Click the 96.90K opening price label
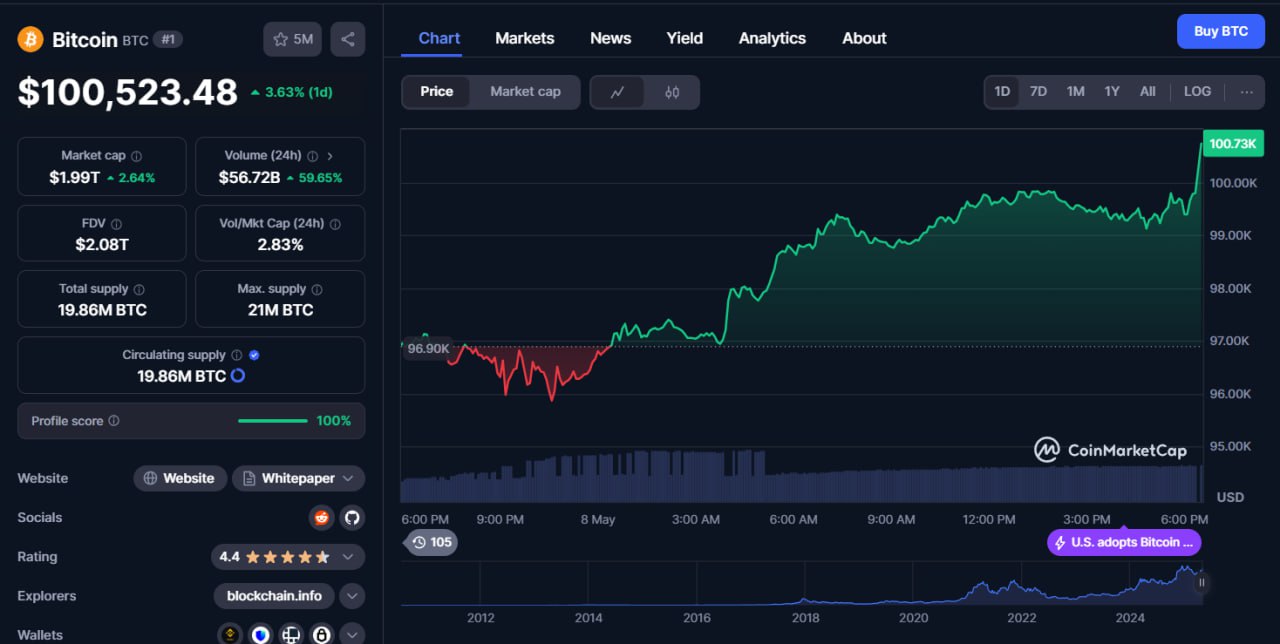Image resolution: width=1280 pixels, height=644 pixels. click(429, 348)
